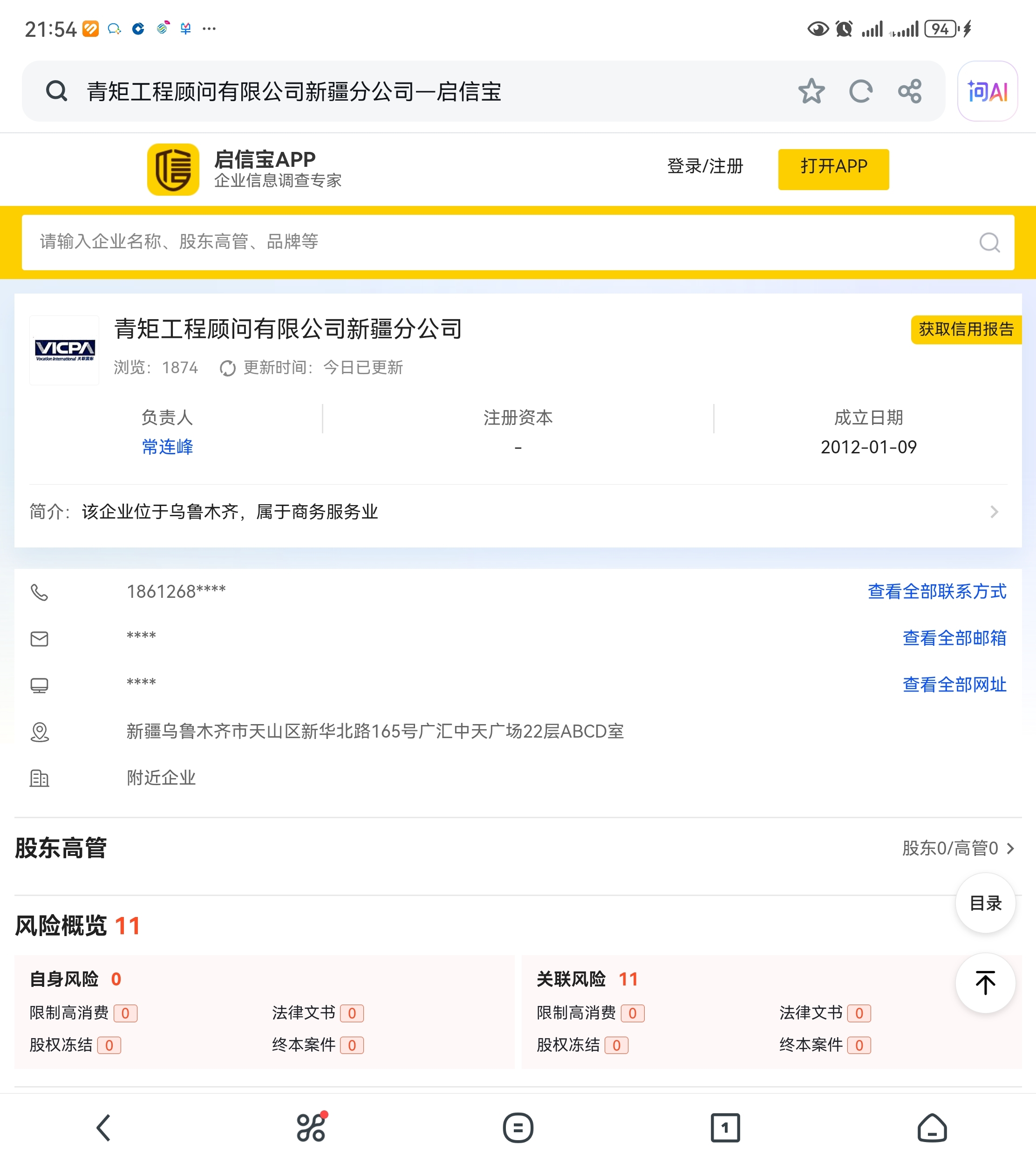The width and height of the screenshot is (1036, 1163).
Task: Open the browser menu icon
Action: (518, 1128)
